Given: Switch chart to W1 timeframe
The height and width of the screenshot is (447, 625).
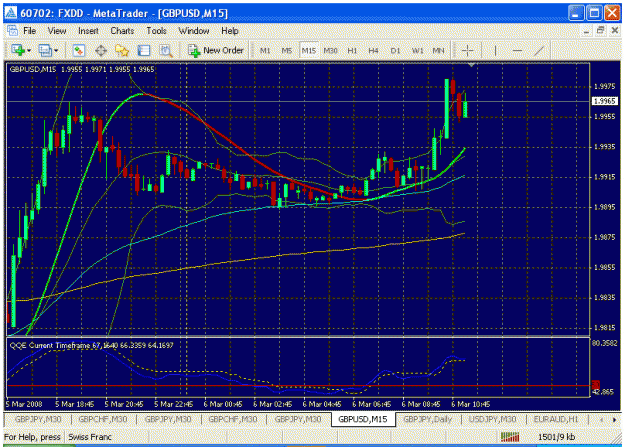Looking at the screenshot, I should click(417, 51).
